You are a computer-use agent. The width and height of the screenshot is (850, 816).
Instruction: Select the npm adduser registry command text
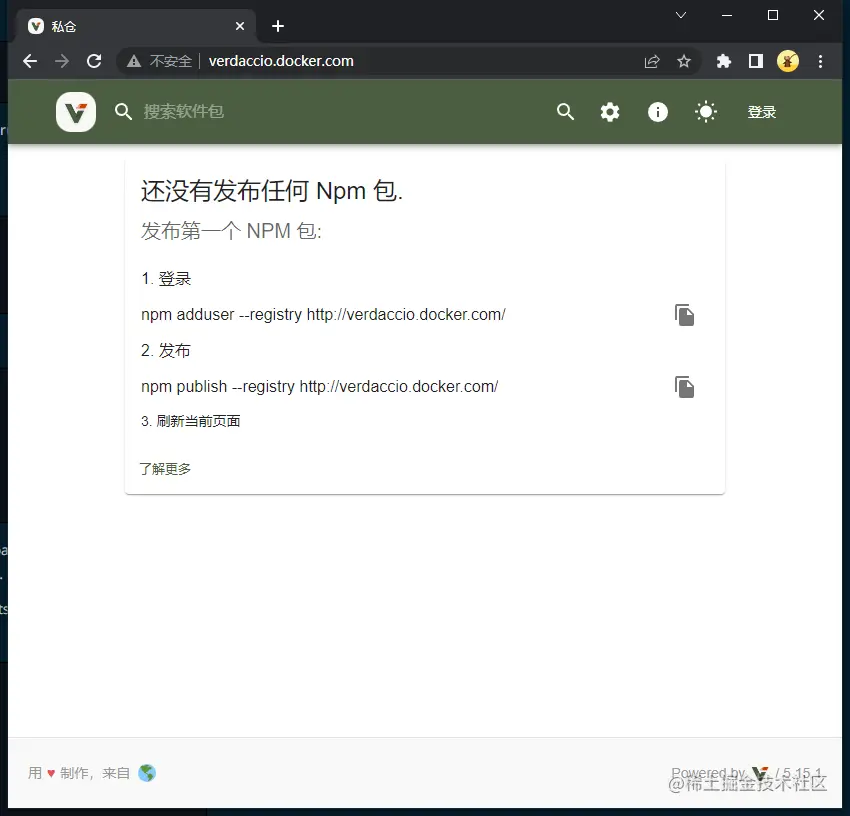[323, 314]
